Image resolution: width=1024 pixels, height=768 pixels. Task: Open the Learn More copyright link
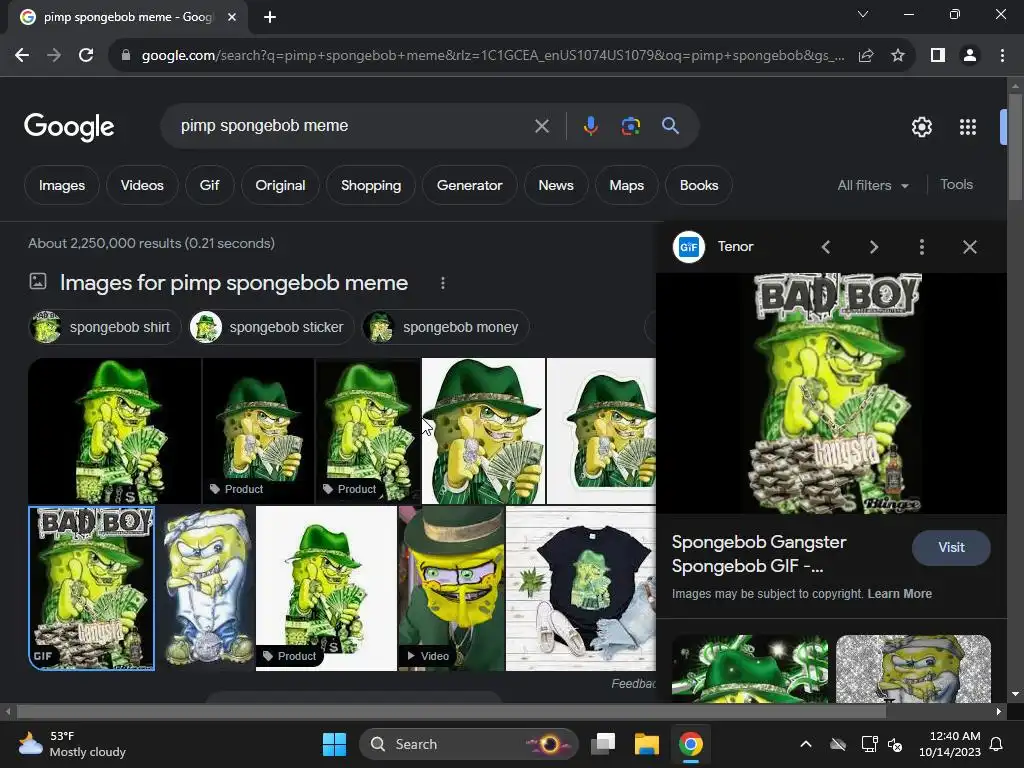pos(899,594)
